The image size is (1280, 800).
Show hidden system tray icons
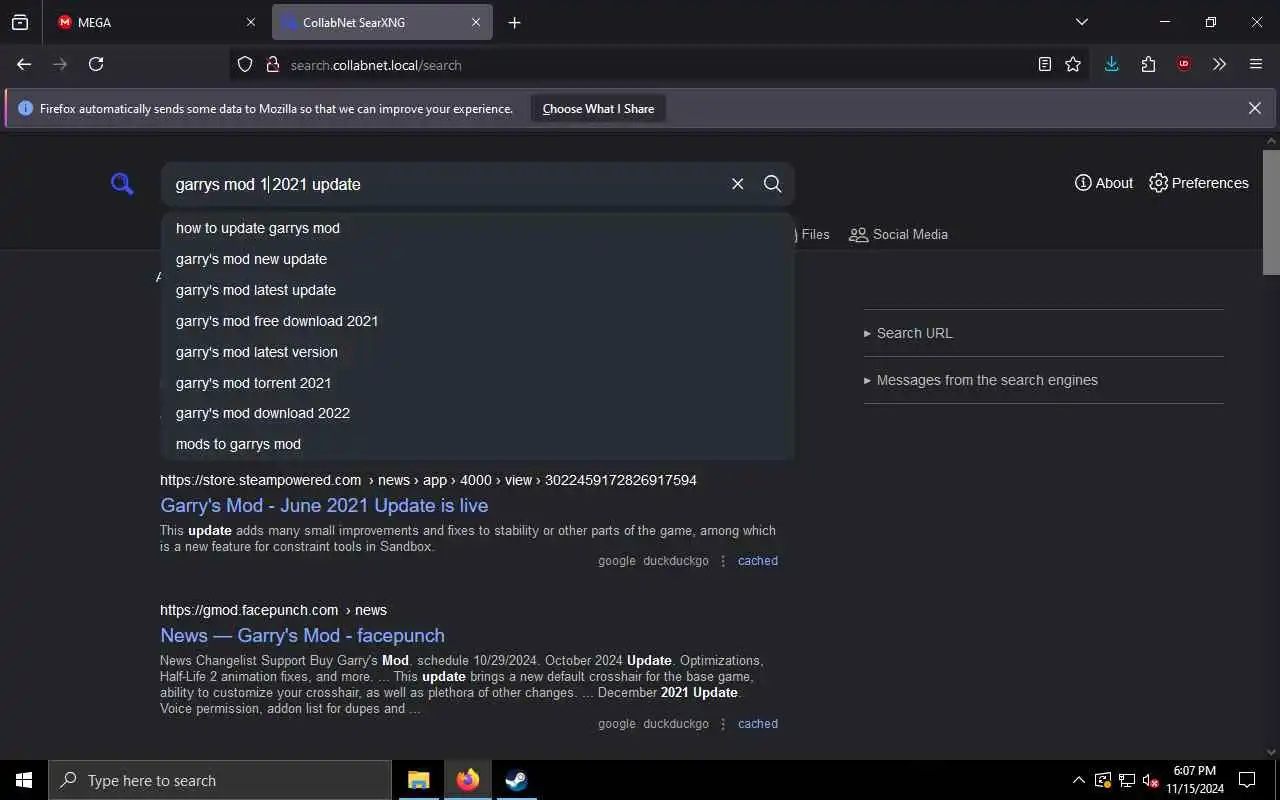point(1078,780)
